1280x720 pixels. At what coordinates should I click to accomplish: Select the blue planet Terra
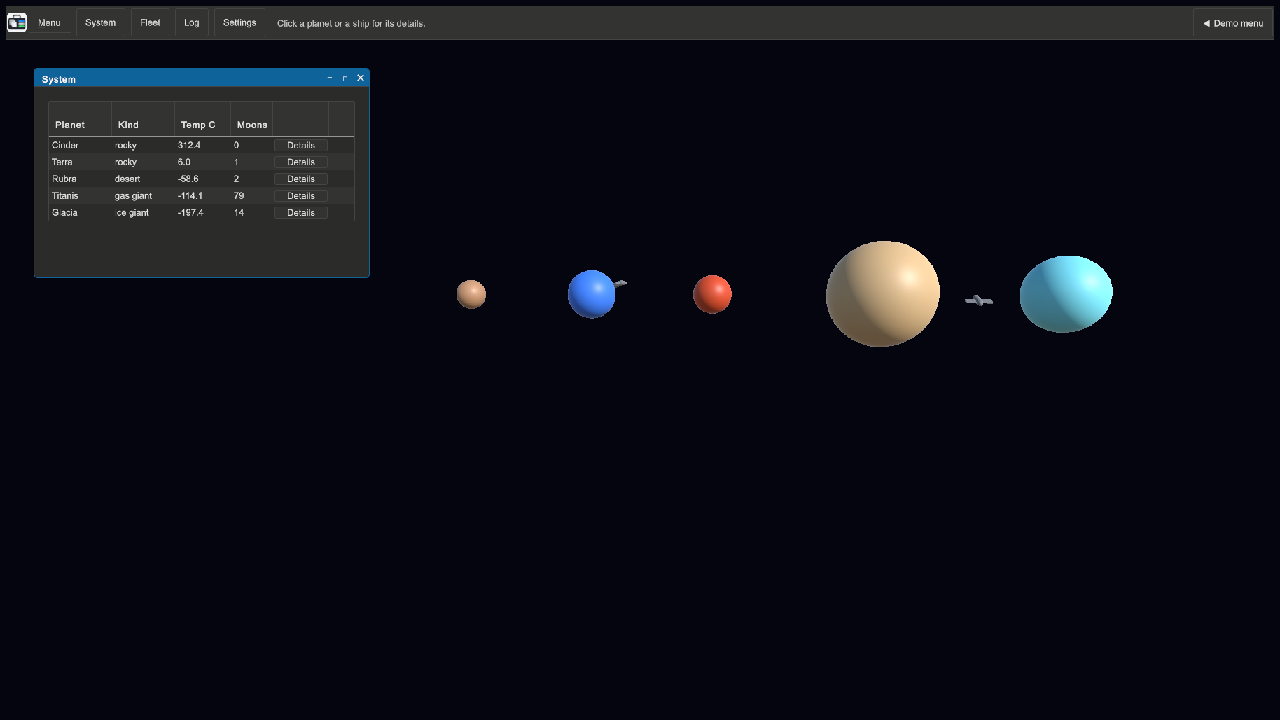click(x=592, y=294)
